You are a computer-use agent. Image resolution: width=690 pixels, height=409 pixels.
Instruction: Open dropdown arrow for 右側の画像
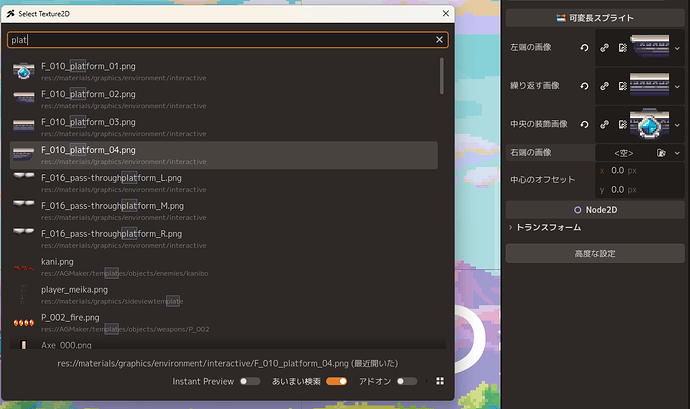click(x=677, y=153)
